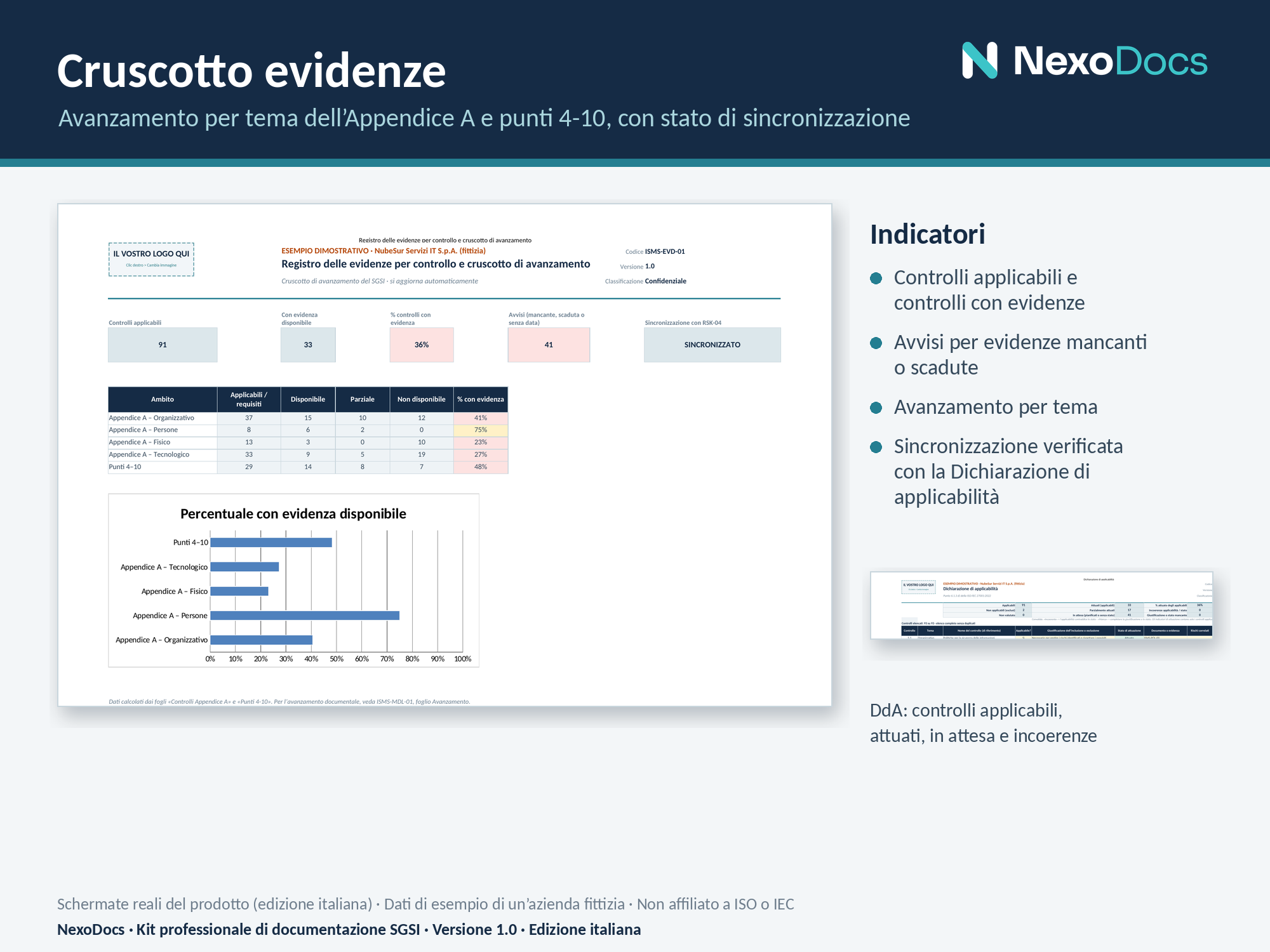This screenshot has height=952, width=1270.
Task: Click the SINCRONIZZATO status box
Action: 712,345
